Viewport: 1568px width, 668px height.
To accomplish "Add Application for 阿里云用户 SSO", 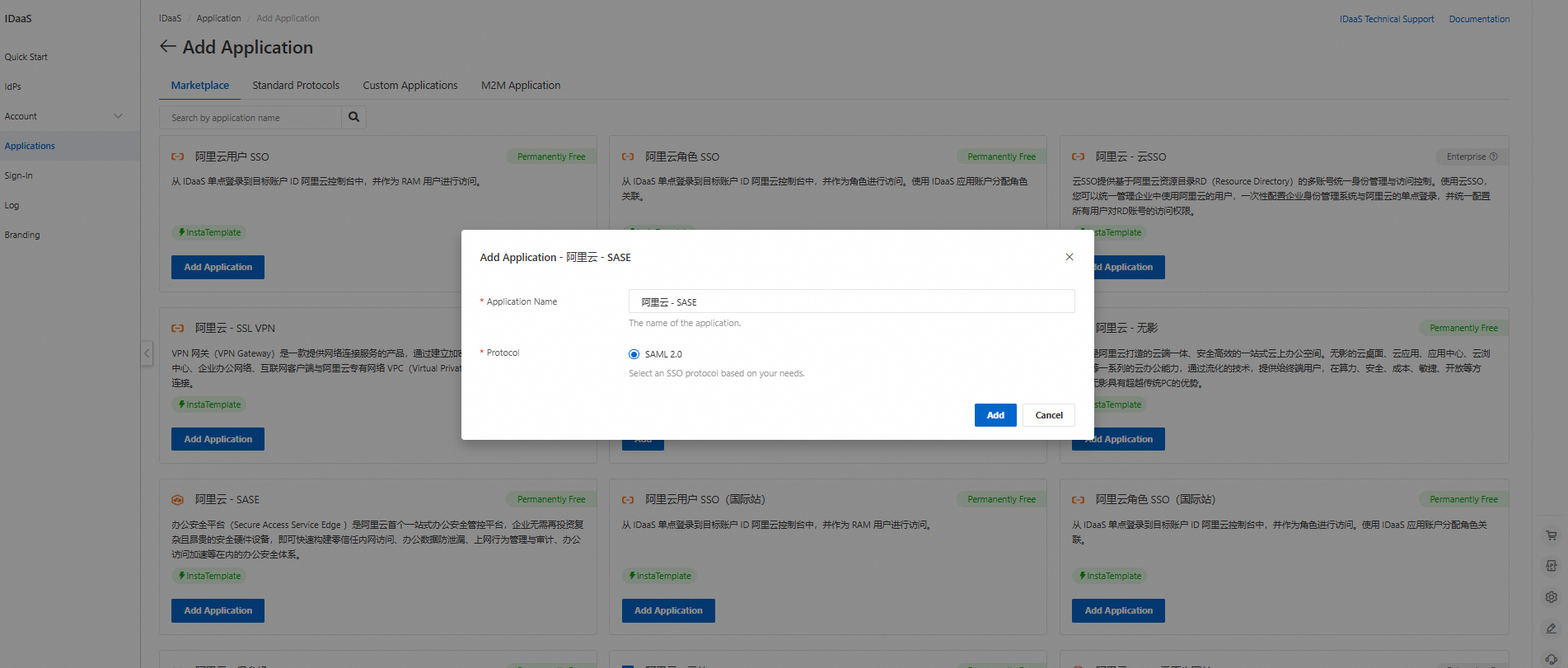I will tap(218, 267).
